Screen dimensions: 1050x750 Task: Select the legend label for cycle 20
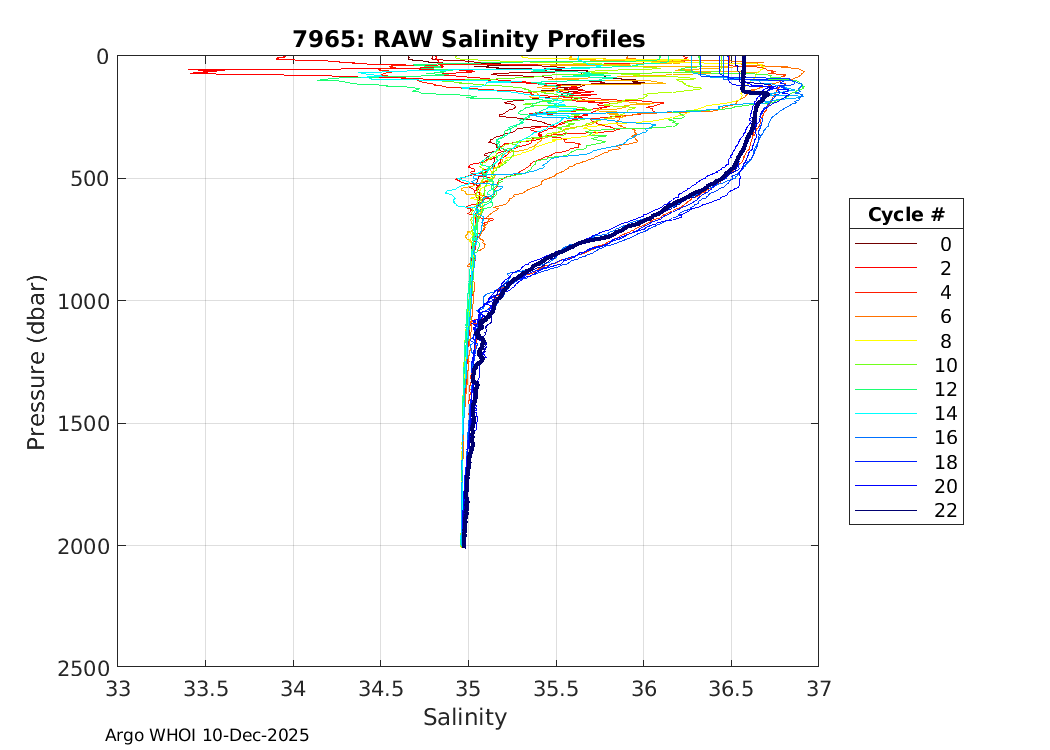pos(945,486)
